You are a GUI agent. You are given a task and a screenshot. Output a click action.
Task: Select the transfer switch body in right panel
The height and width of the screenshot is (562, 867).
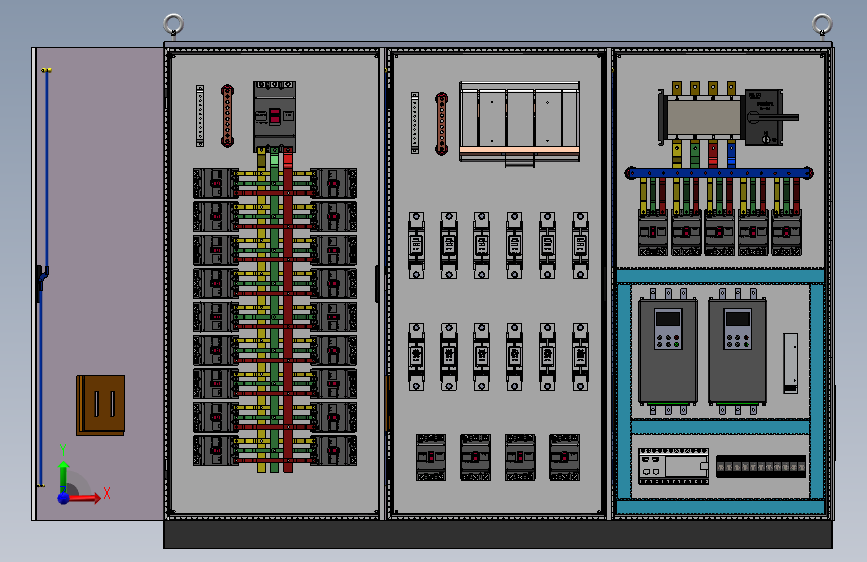coord(703,117)
